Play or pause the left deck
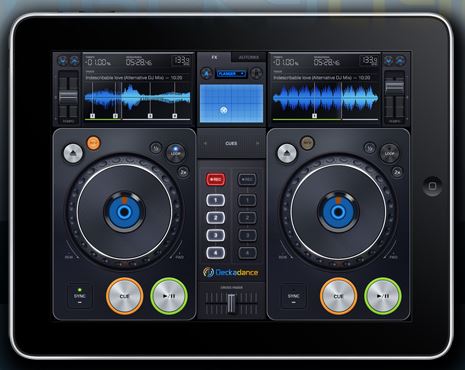Viewport: 465px width, 370px height. (x=169, y=296)
